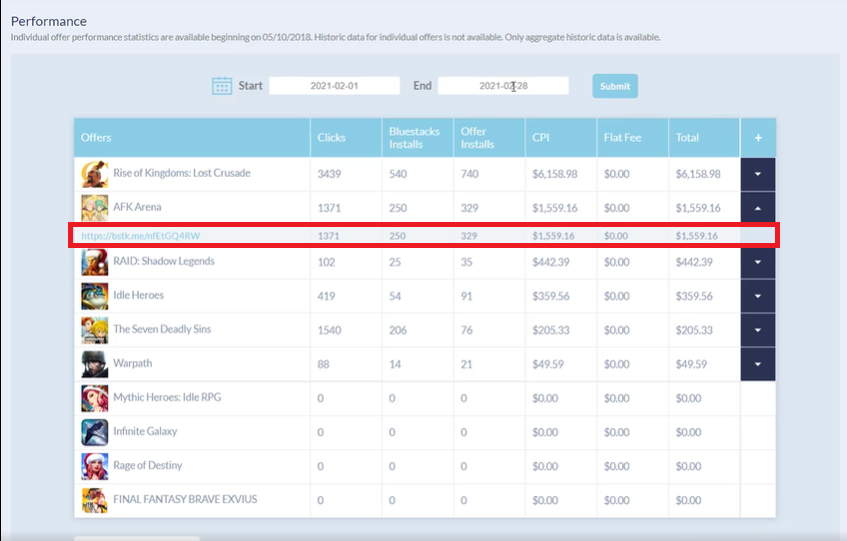Select 'Rise of Kingdoms: Lost Crusade' name
Viewport: 847px width, 541px height.
pos(182,173)
